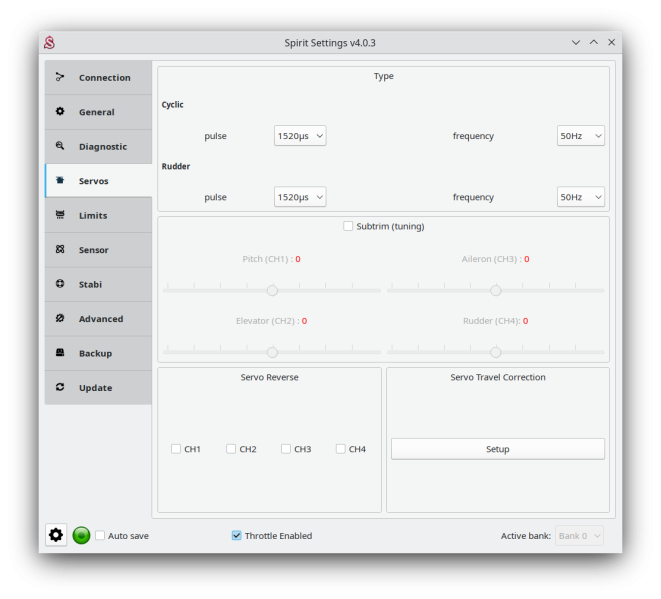This screenshot has height=599, width=661.
Task: Click the Connection tab icon
Action: point(60,77)
